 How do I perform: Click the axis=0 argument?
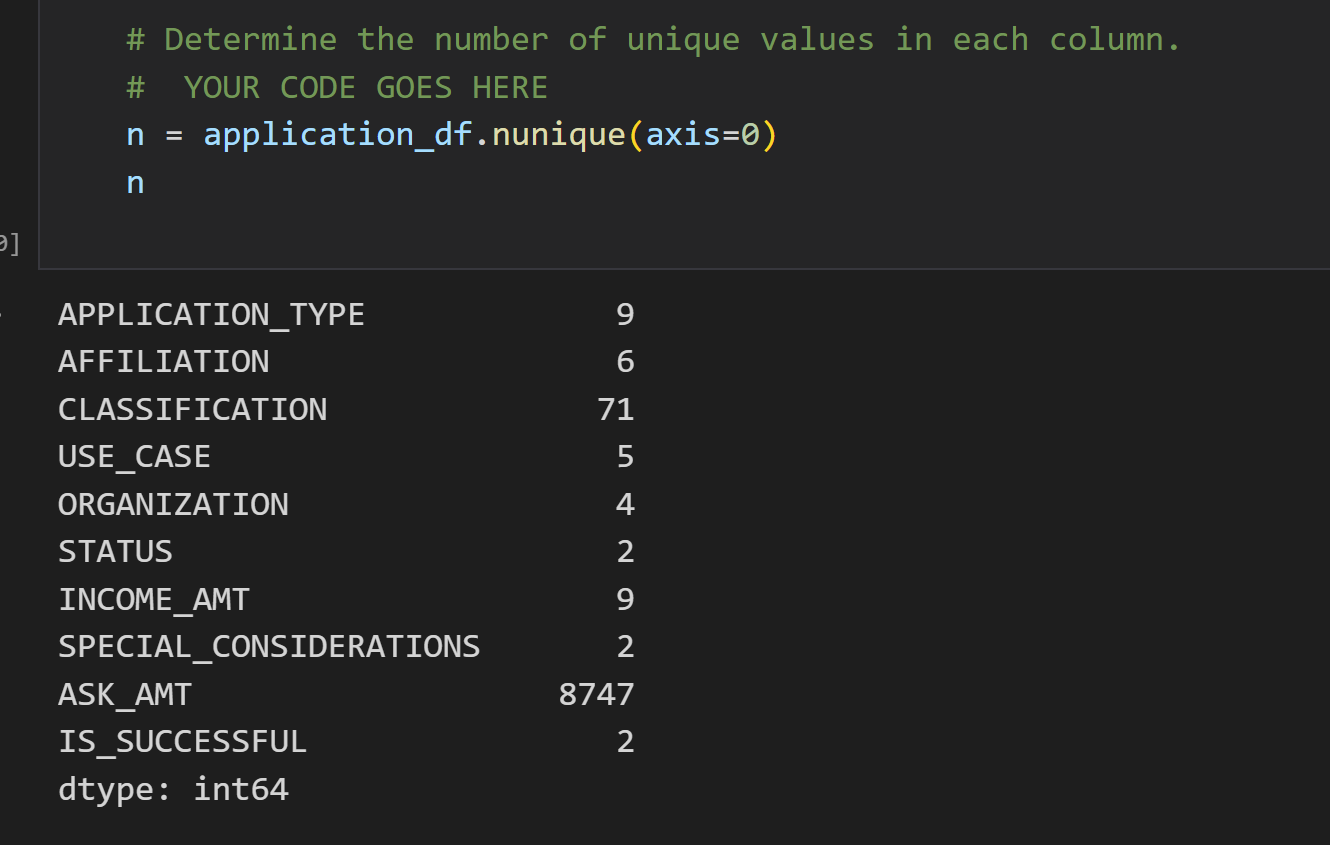(x=701, y=135)
